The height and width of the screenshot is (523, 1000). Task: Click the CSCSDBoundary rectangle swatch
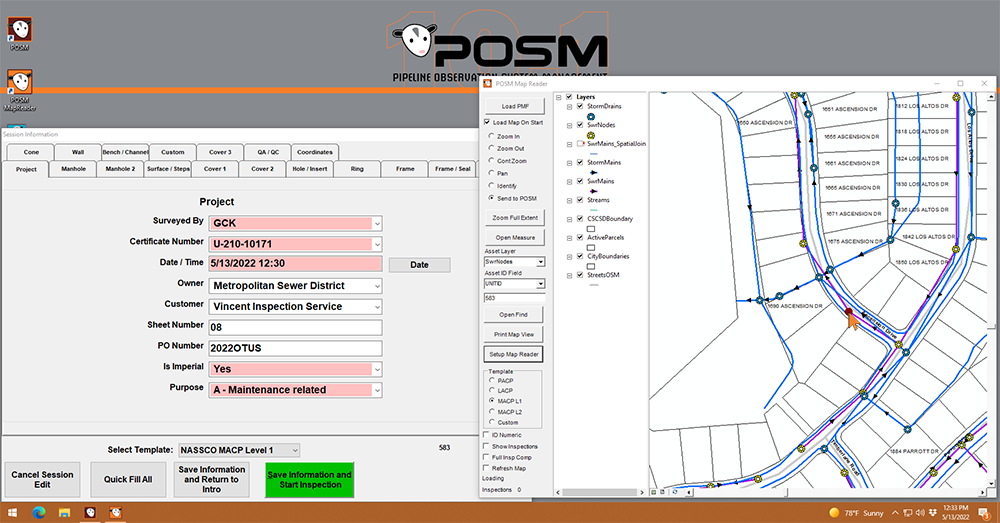pos(591,228)
